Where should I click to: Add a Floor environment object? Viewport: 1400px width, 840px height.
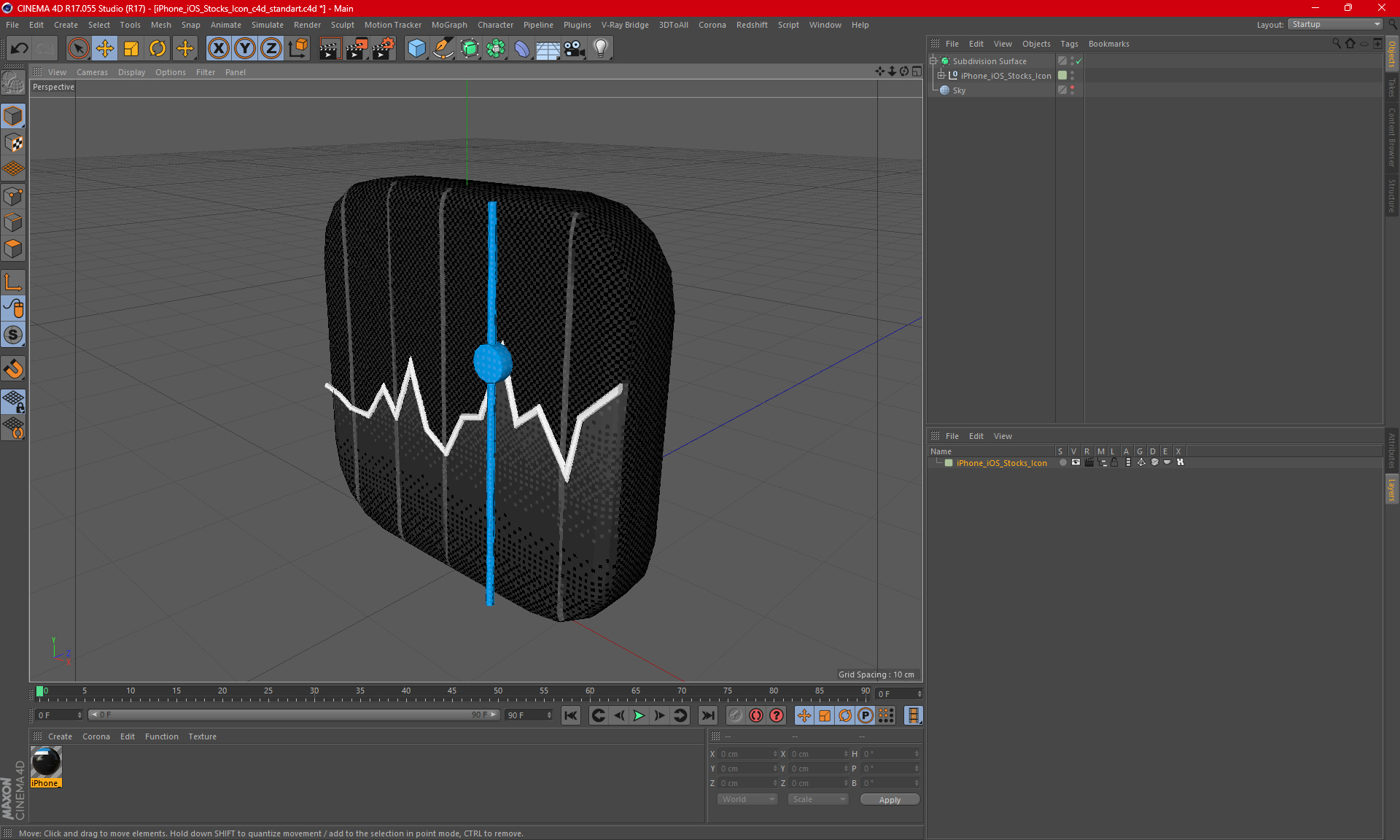tap(548, 48)
